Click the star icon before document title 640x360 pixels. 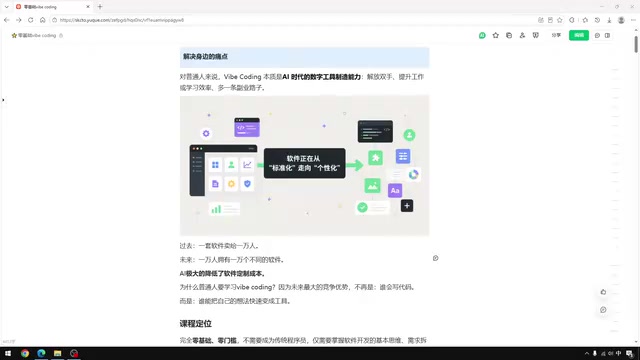pyautogui.click(x=14, y=36)
